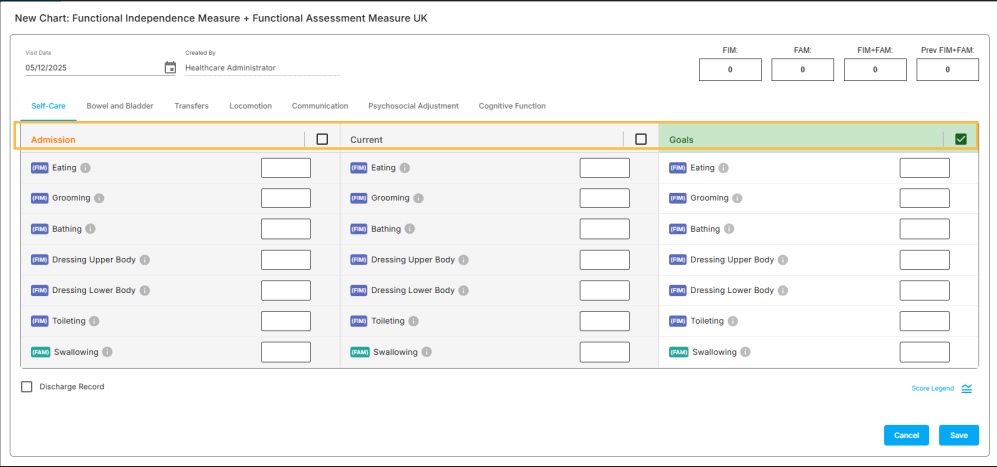997x467 pixels.
Task: Select the Goals Swallowing score field
Action: click(x=924, y=352)
